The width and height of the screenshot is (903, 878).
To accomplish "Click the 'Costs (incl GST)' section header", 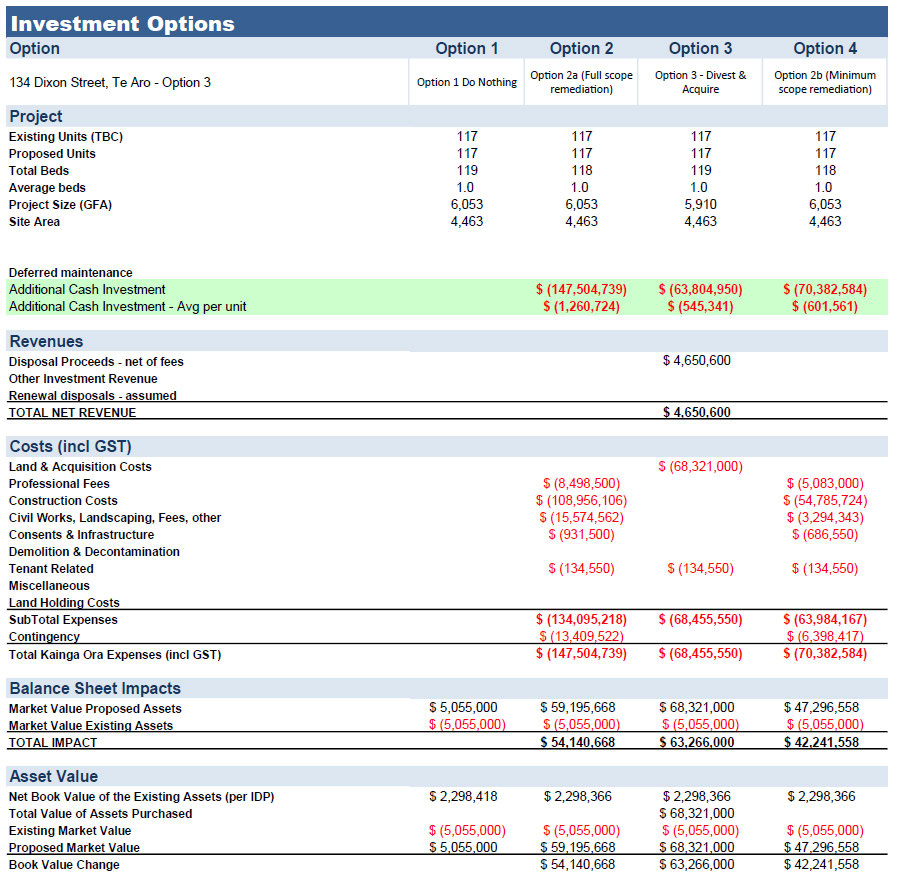I will pyautogui.click(x=70, y=446).
